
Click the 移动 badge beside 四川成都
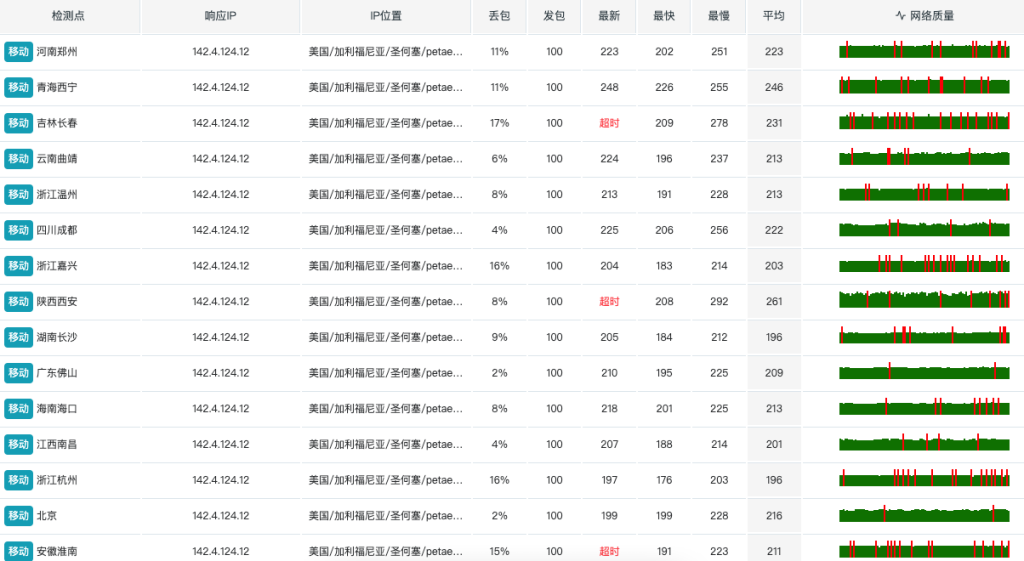(18, 230)
